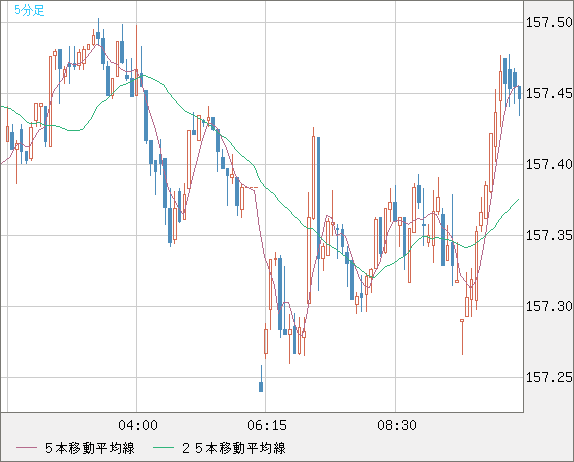Screen dimensions: 574x462
Task: Click the lowest blue candle near 157.25
Action: 261,387
